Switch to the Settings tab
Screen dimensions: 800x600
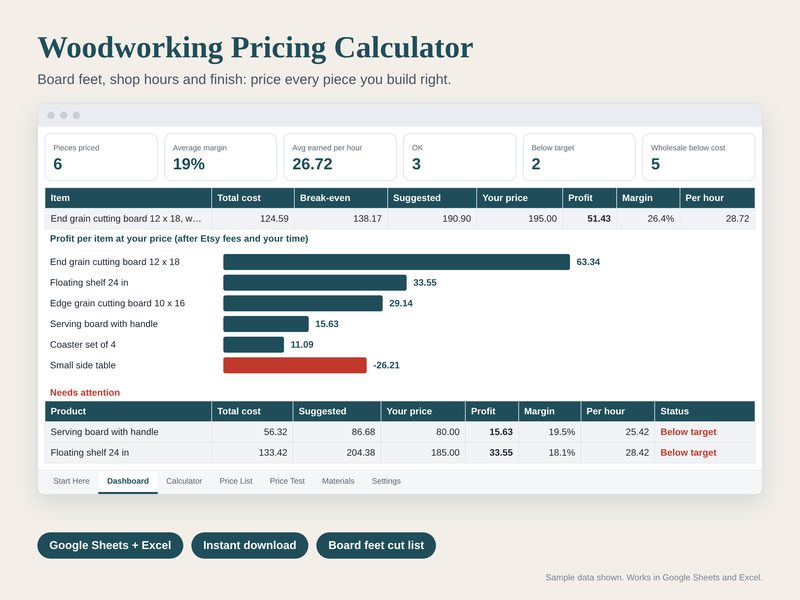[386, 481]
